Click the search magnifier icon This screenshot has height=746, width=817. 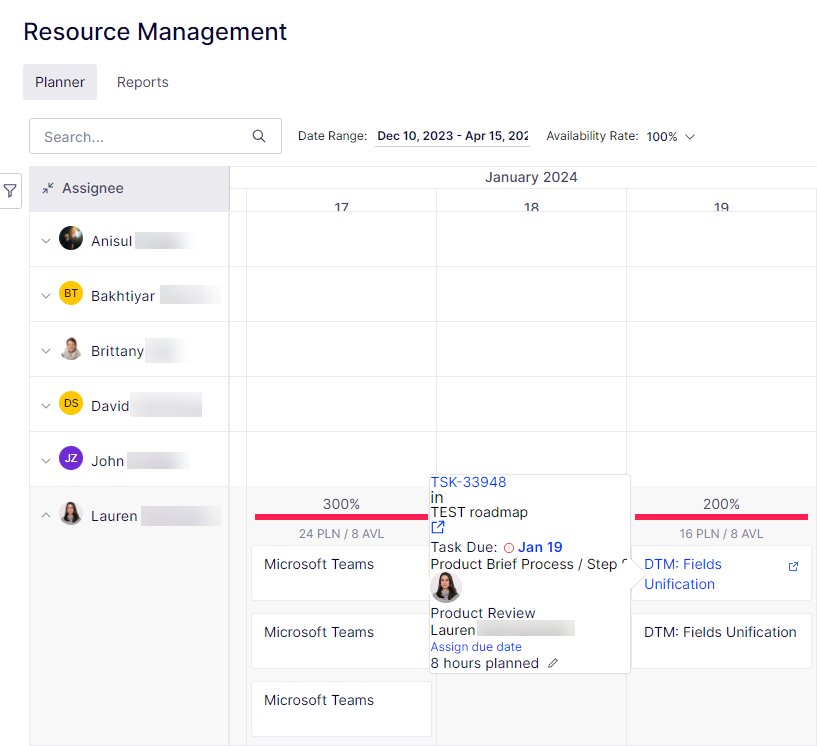click(x=259, y=136)
